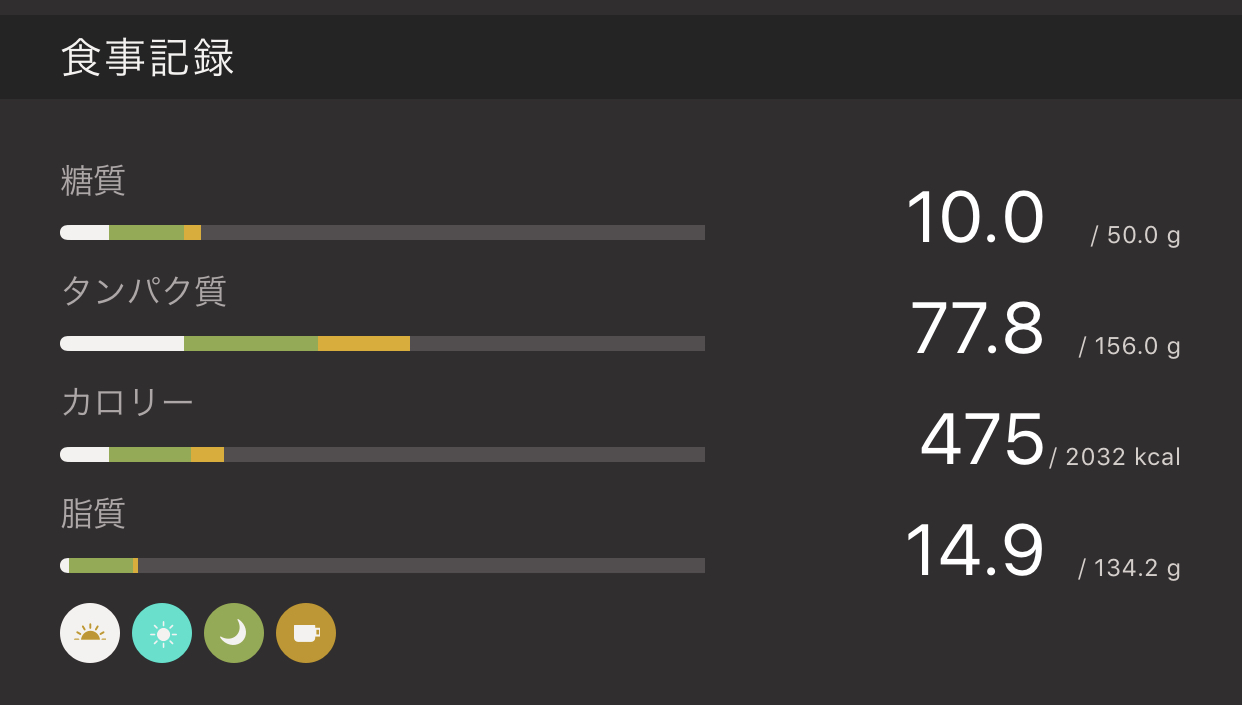Open the gold cup snack icon
This screenshot has width=1242, height=705.
click(306, 633)
